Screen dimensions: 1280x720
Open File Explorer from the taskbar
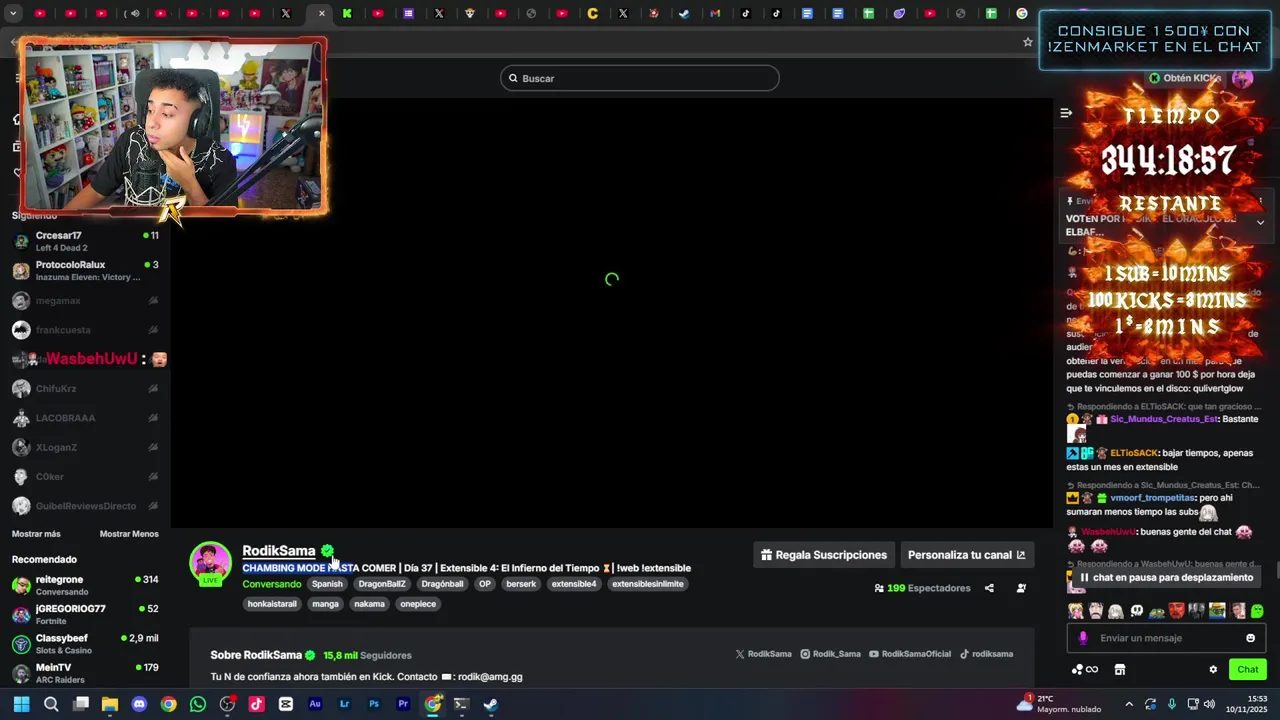coord(110,704)
